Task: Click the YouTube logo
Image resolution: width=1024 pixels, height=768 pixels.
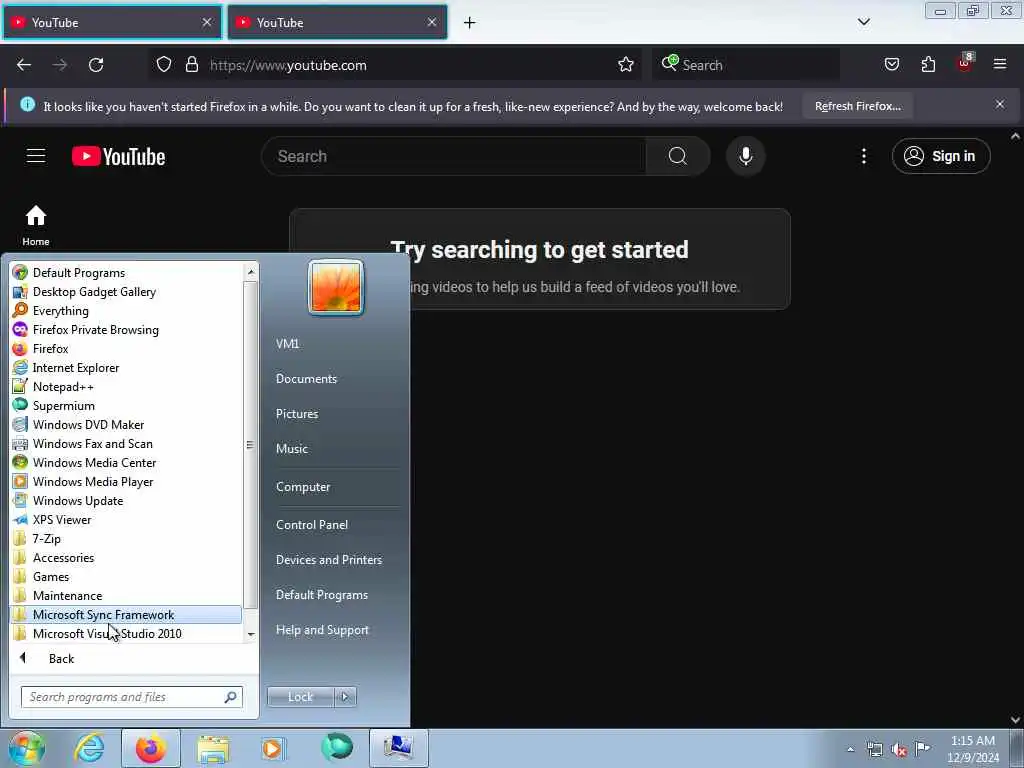Action: coord(118,156)
